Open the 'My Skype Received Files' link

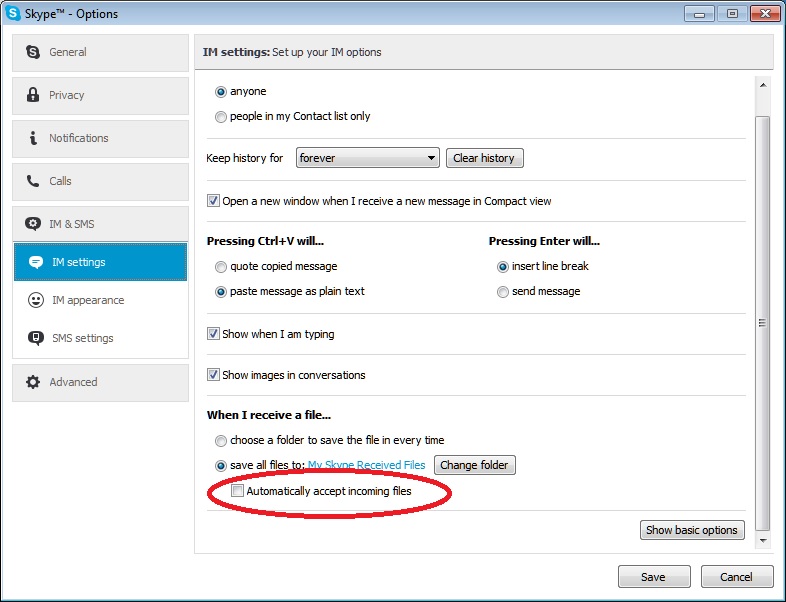tap(366, 465)
